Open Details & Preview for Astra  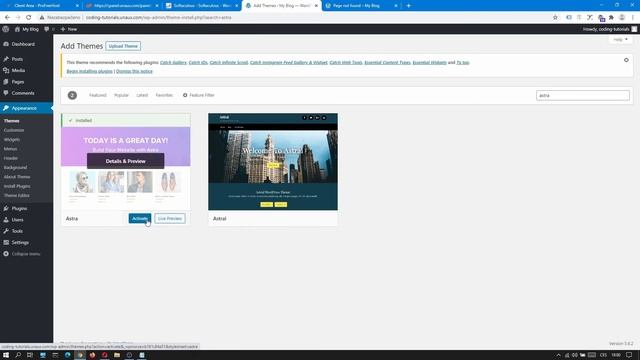coord(125,161)
